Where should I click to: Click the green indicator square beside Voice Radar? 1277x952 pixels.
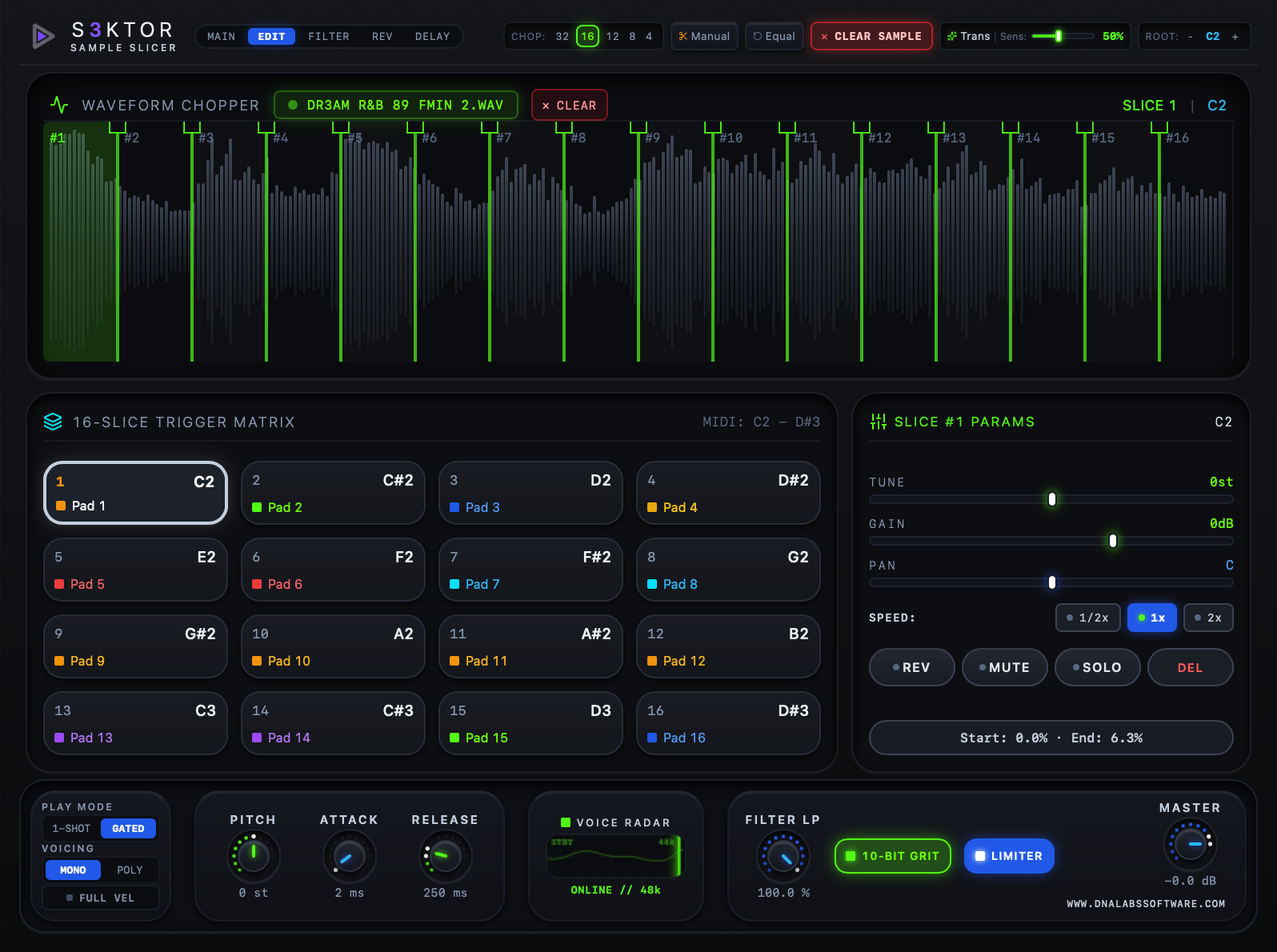pos(566,822)
